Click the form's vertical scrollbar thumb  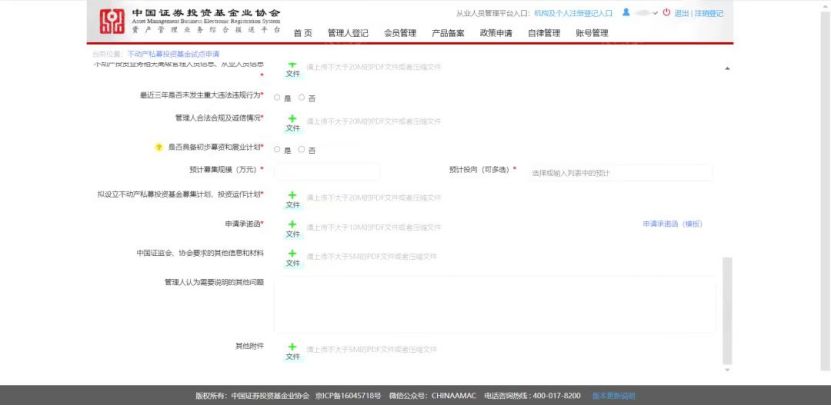(x=727, y=311)
